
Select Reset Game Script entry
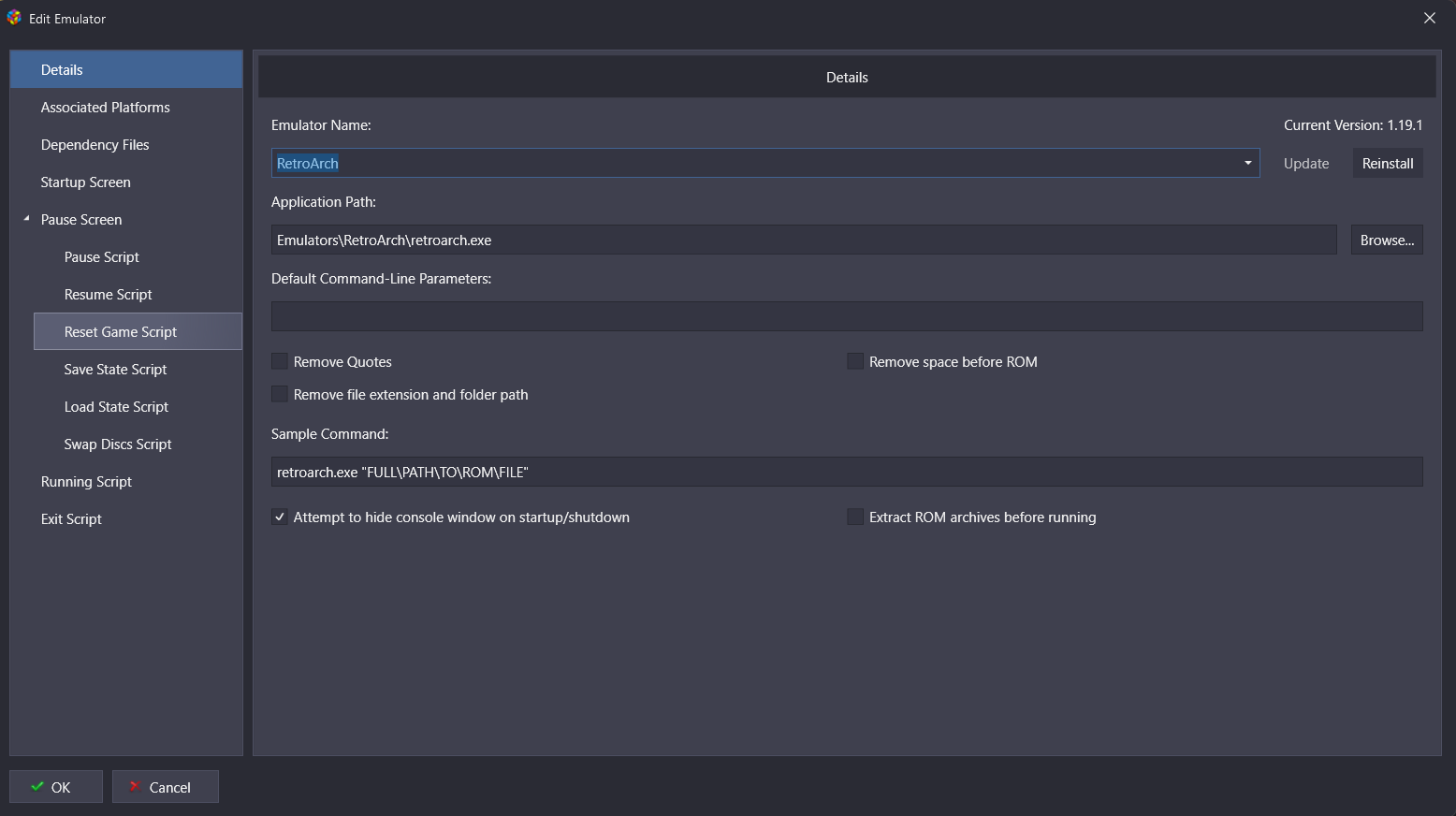click(138, 331)
